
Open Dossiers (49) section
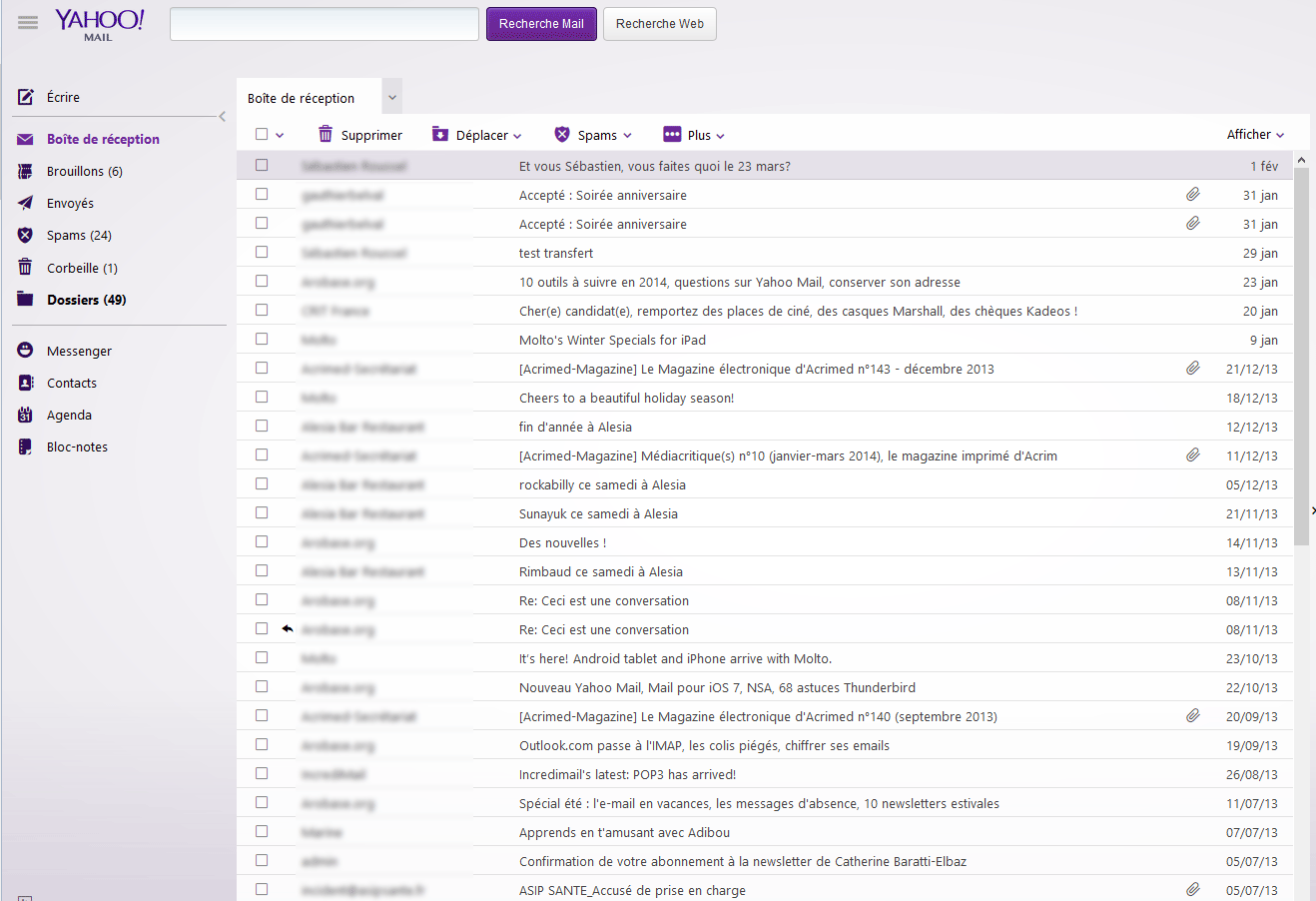86,300
